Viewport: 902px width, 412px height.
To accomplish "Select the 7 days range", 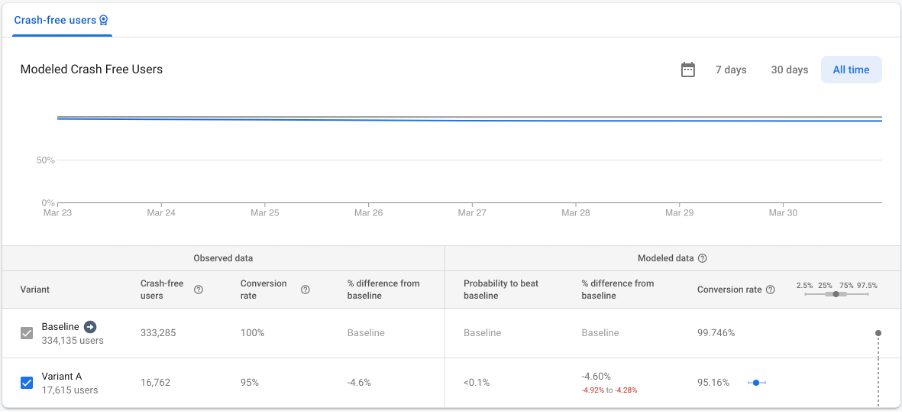I will pos(731,70).
